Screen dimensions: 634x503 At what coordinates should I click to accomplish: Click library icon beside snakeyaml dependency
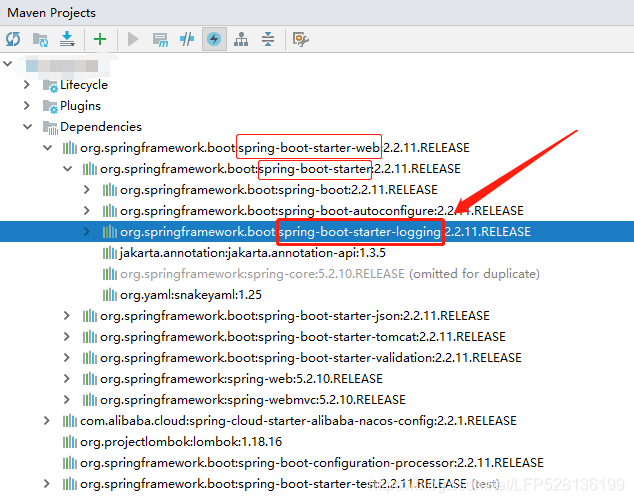coord(110,295)
